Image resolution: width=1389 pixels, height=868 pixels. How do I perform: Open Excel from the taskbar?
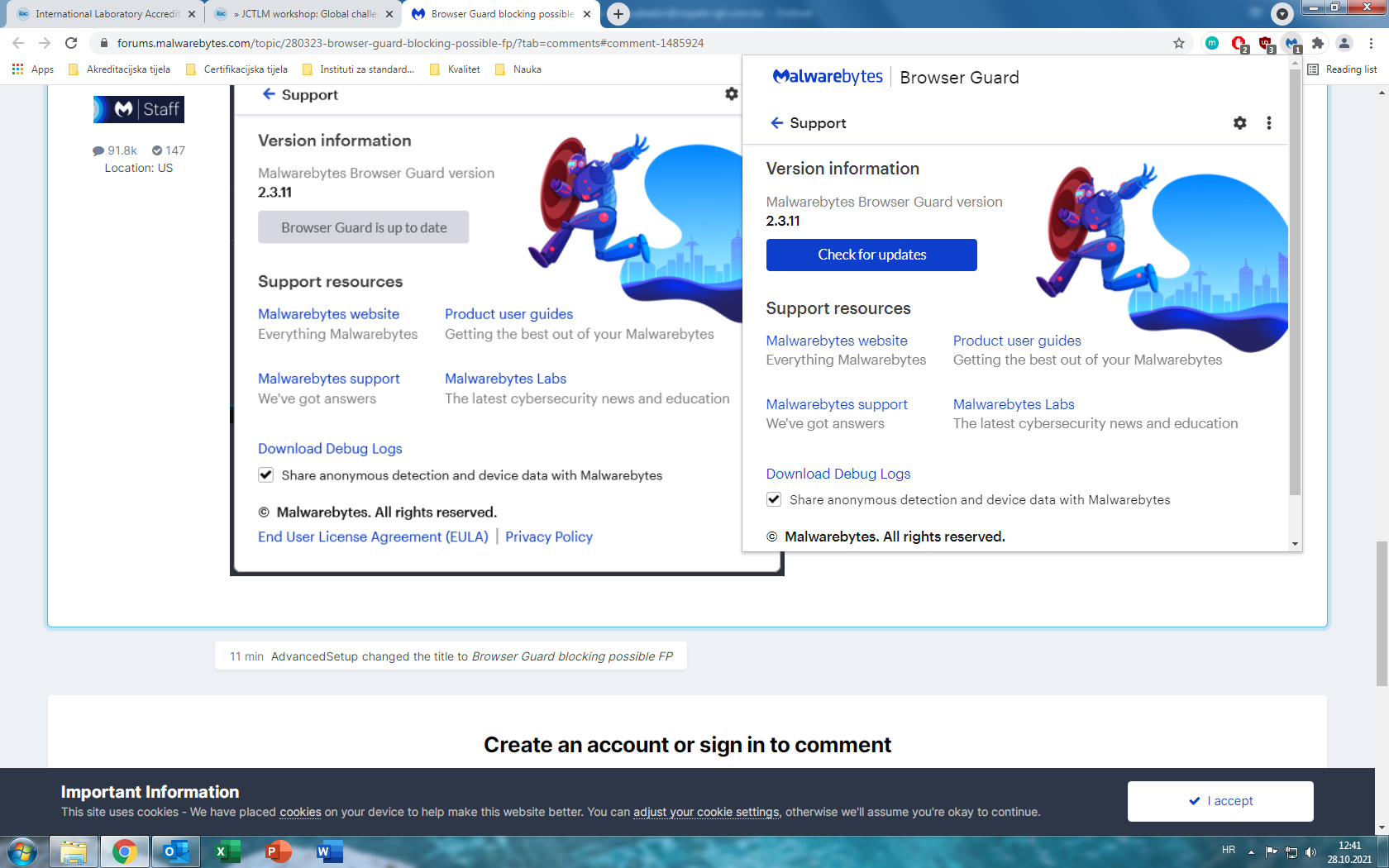(x=226, y=851)
